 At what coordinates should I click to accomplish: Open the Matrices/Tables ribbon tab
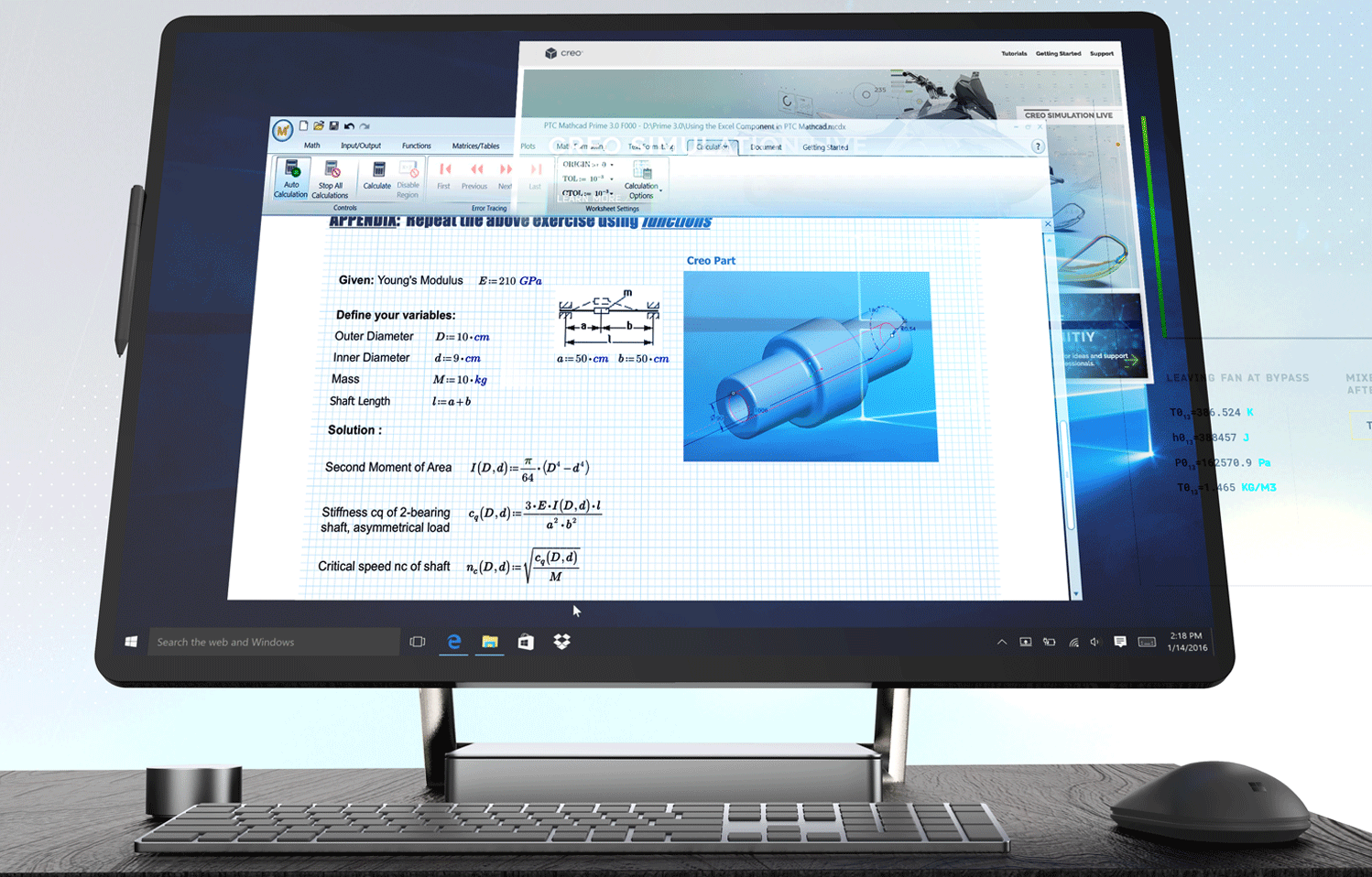475,146
